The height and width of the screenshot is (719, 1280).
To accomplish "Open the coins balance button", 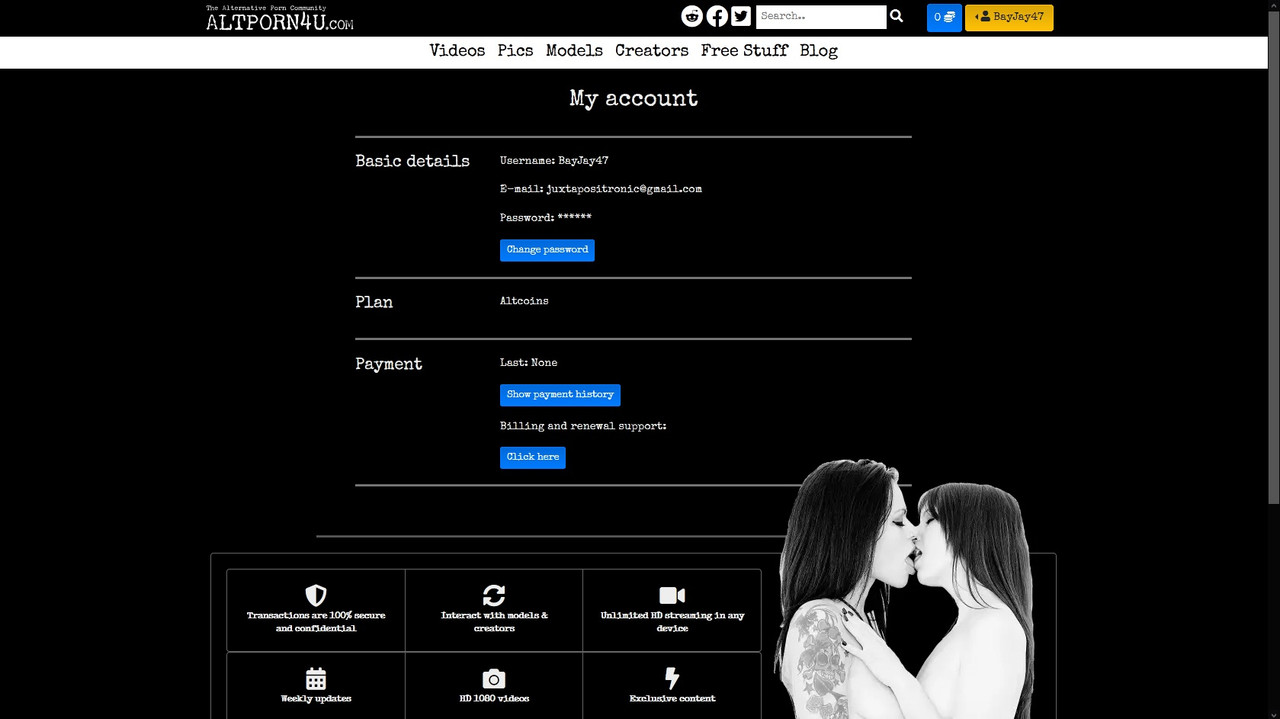I will tap(944, 17).
